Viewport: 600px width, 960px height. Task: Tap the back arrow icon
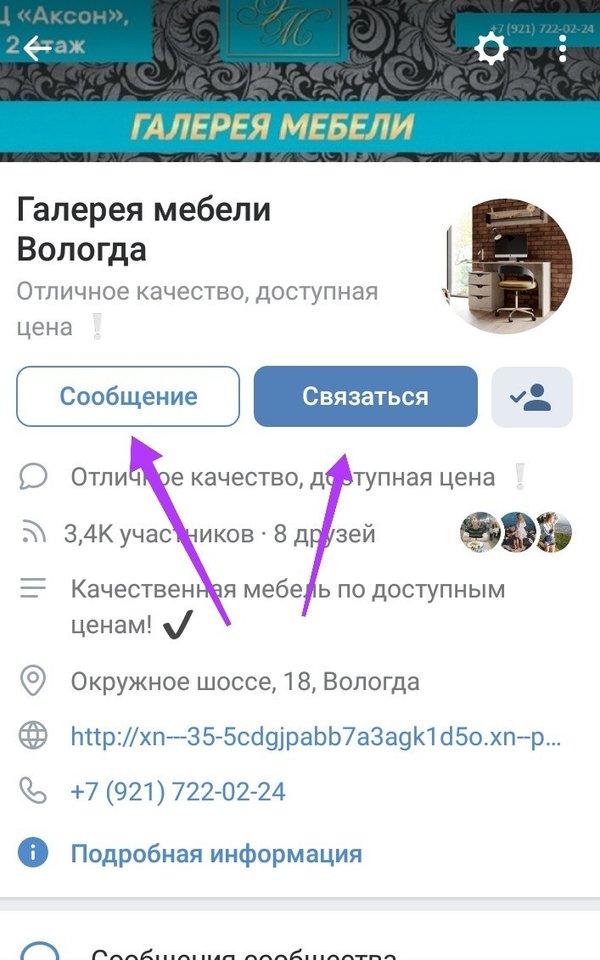37,48
